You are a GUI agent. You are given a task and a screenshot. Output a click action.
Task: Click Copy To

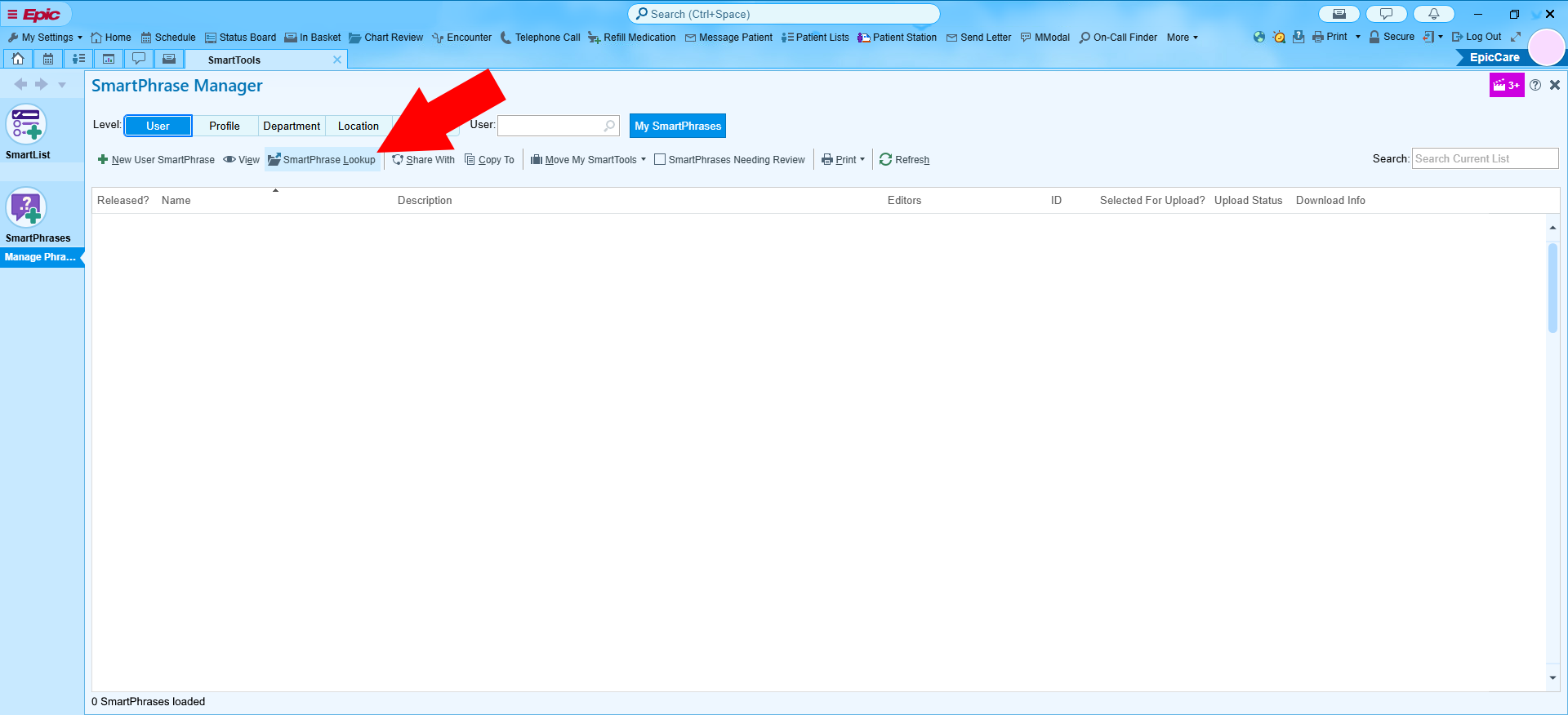[489, 160]
